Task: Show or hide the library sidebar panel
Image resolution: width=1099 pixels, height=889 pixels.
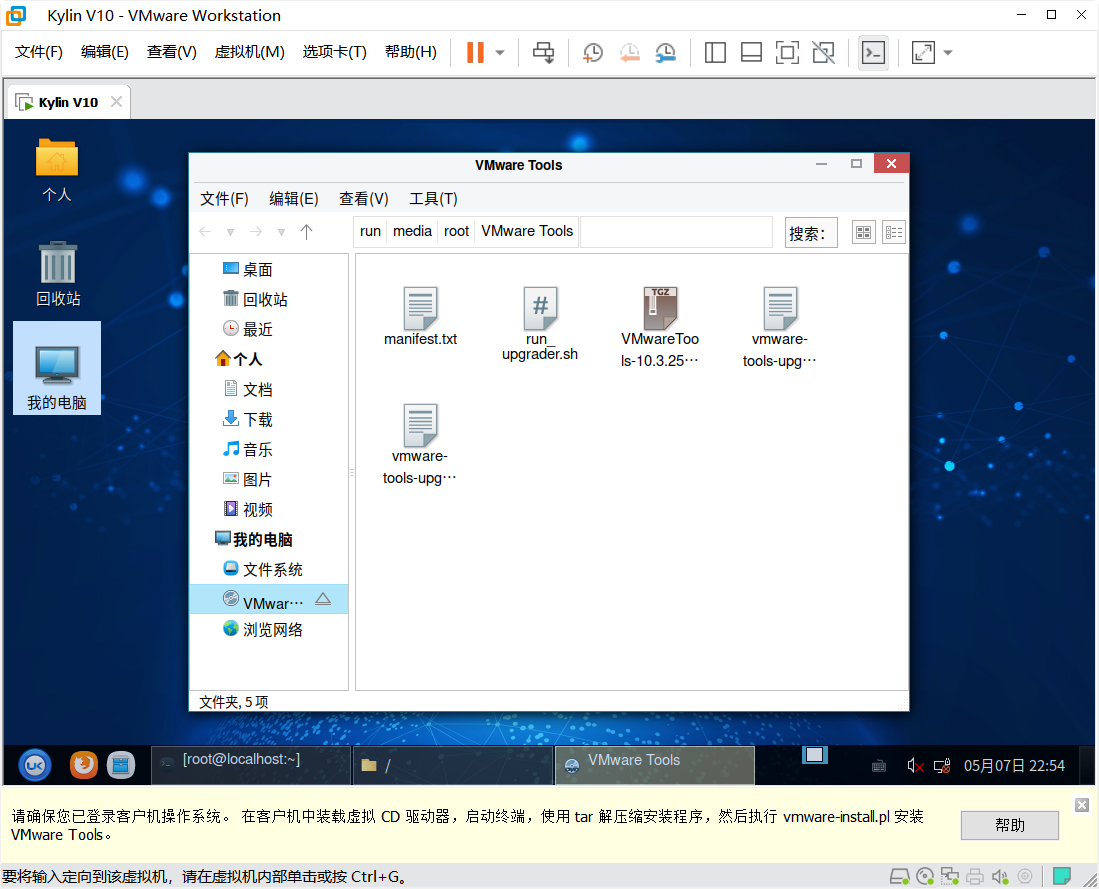Action: (715, 53)
